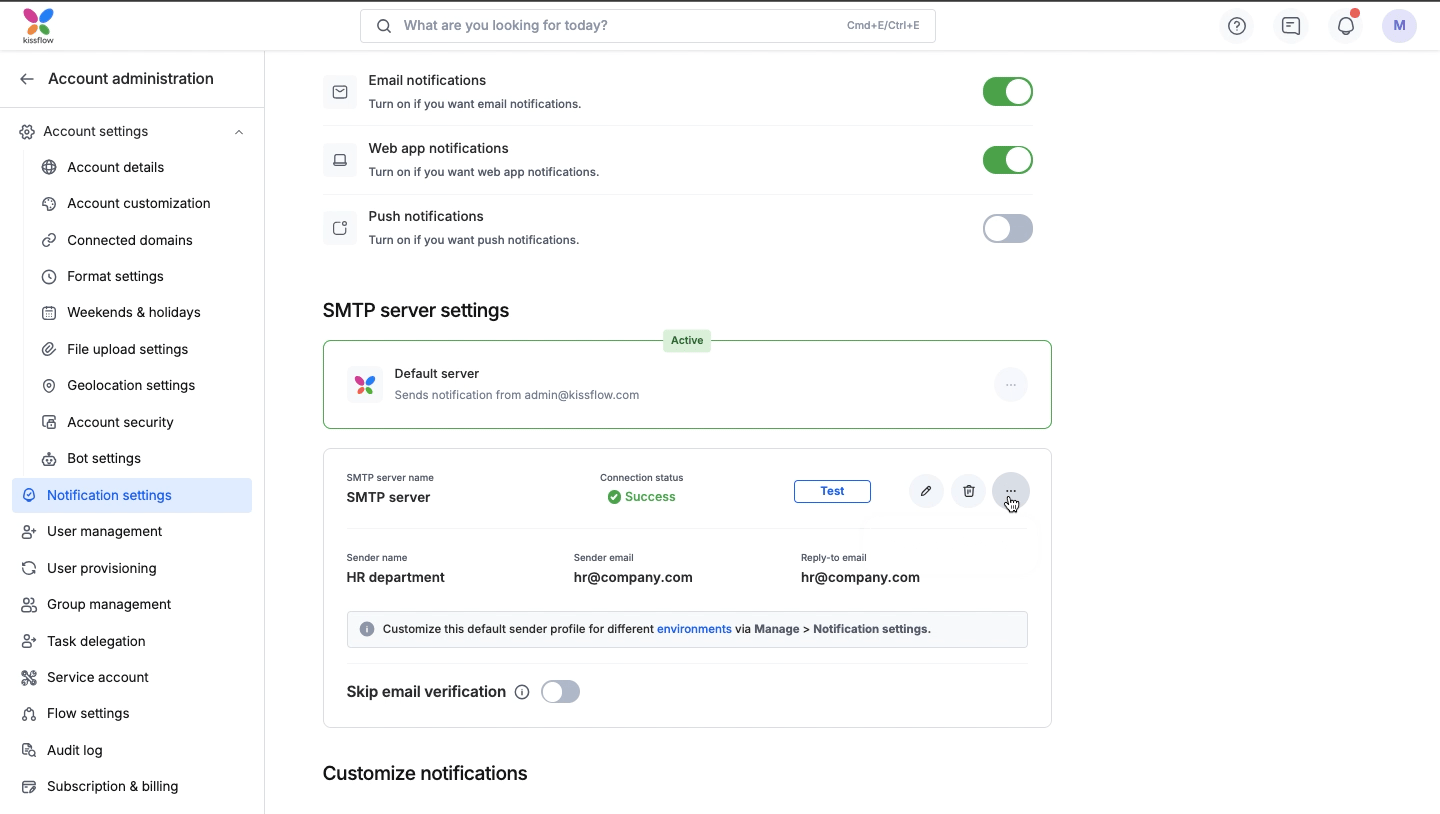
Task: Click the search field in top bar
Action: point(620,26)
